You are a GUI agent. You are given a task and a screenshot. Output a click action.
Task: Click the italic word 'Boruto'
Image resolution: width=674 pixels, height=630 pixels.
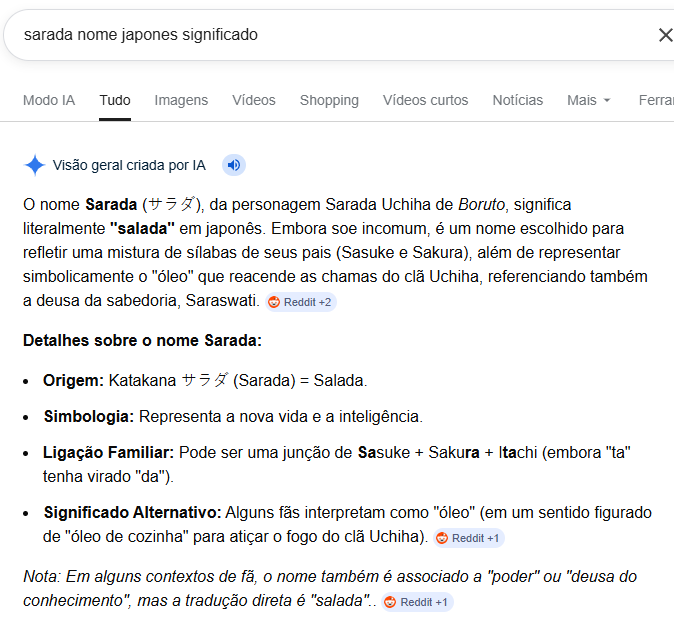click(x=481, y=205)
